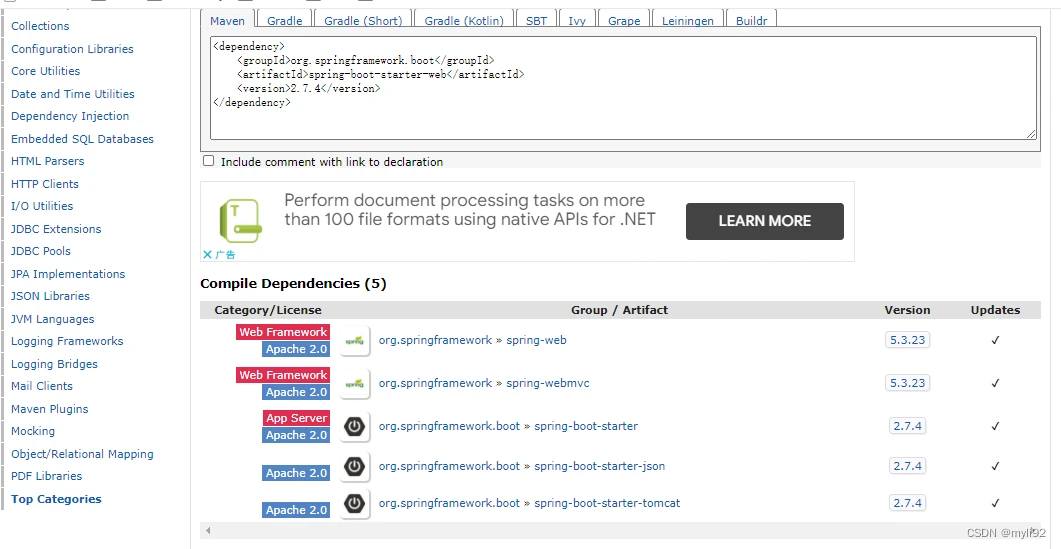
Task: Click the Web Framework tag for spring-web
Action: pyautogui.click(x=283, y=332)
